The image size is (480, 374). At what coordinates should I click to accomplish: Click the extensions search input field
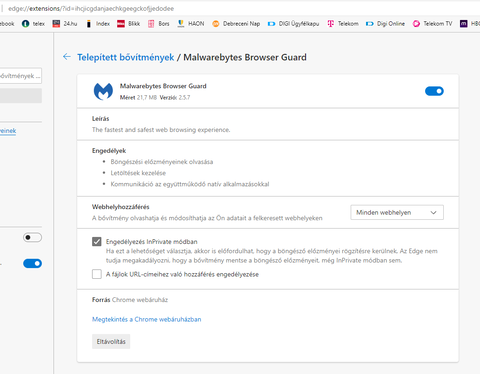[21, 76]
